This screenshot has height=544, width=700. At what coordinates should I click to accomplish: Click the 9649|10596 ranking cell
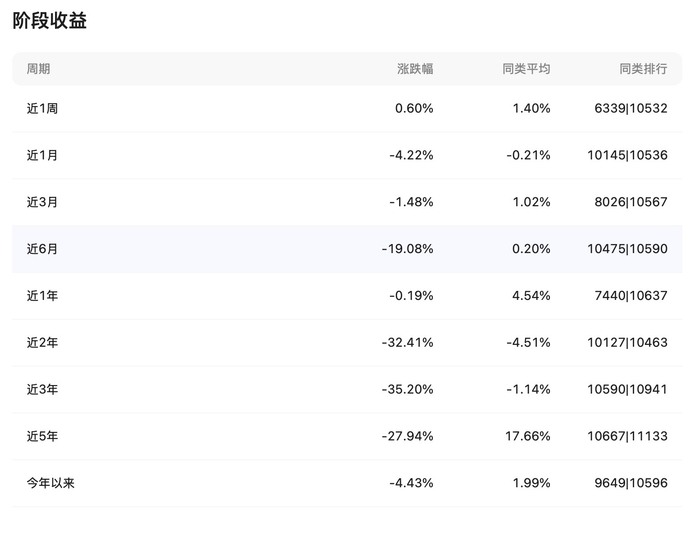(x=629, y=483)
